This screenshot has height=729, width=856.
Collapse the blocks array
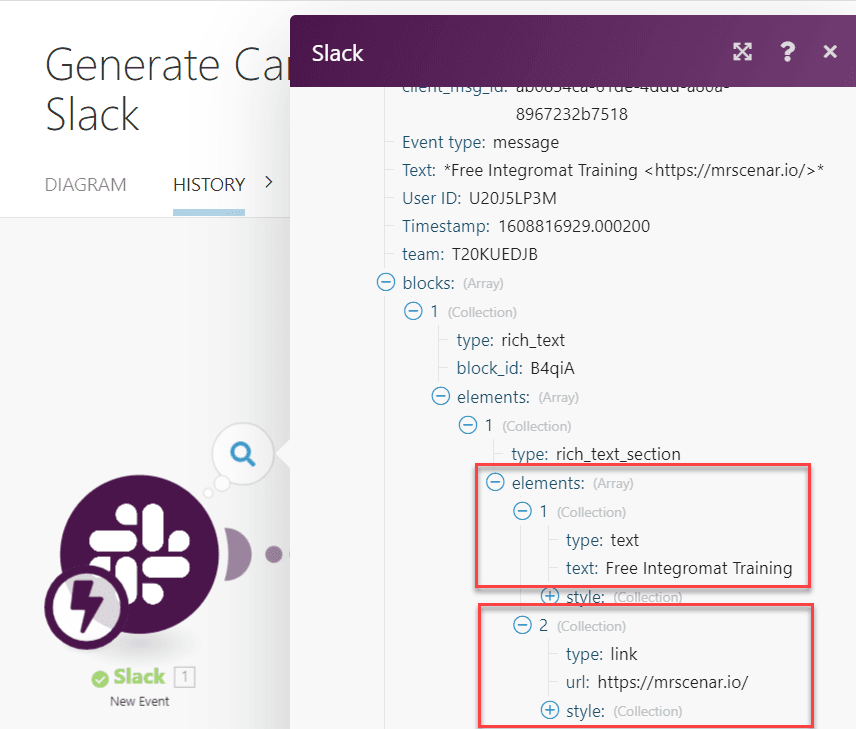click(x=385, y=283)
